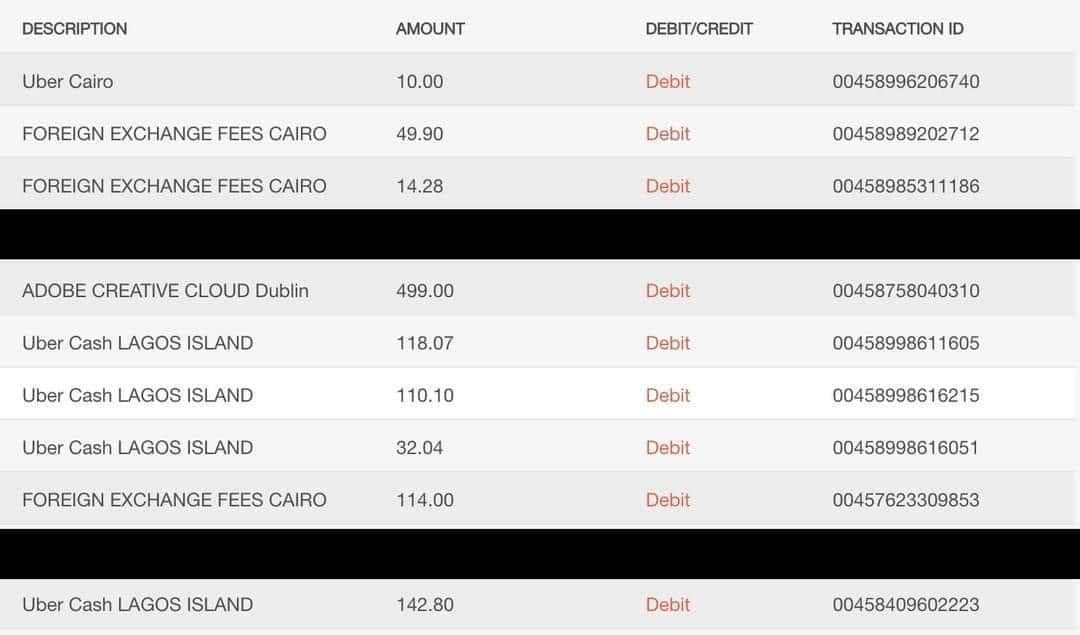Select the Uber Cairo transaction row
This screenshot has height=635, width=1080.
click(x=537, y=81)
